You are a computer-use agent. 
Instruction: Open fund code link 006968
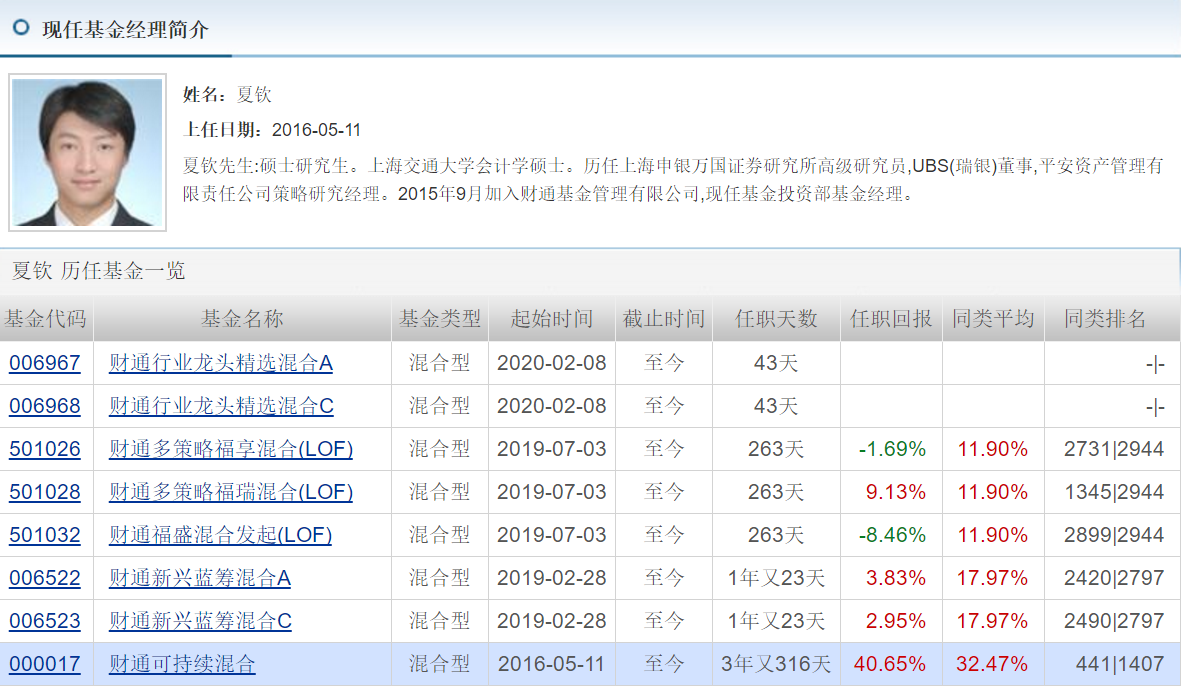point(45,407)
